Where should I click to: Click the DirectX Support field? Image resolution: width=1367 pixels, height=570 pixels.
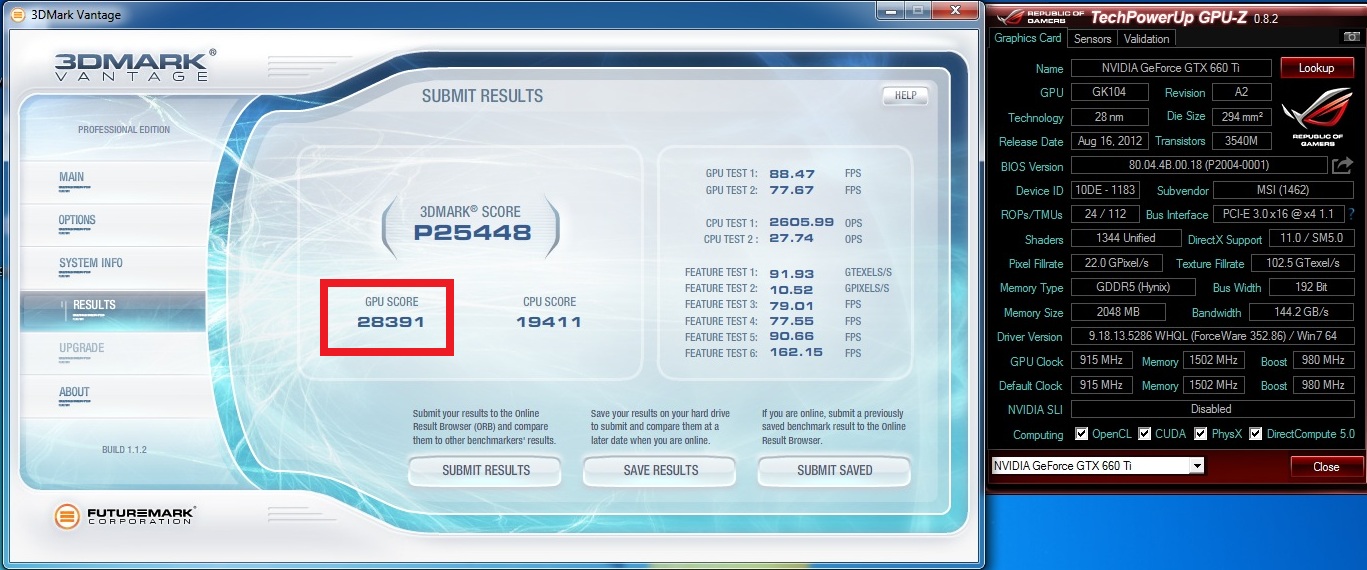pos(1311,238)
